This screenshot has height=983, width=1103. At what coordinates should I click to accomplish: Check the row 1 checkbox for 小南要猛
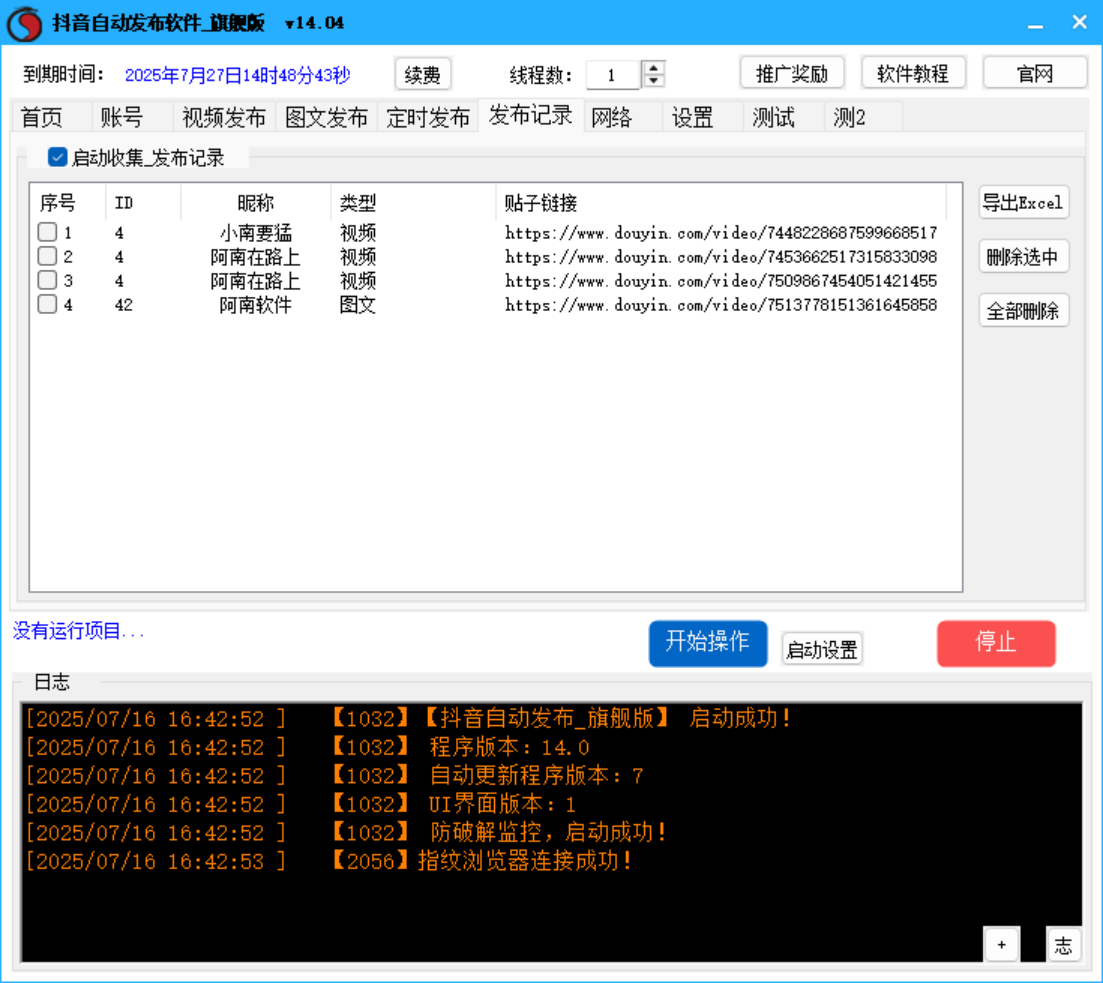pos(47,232)
